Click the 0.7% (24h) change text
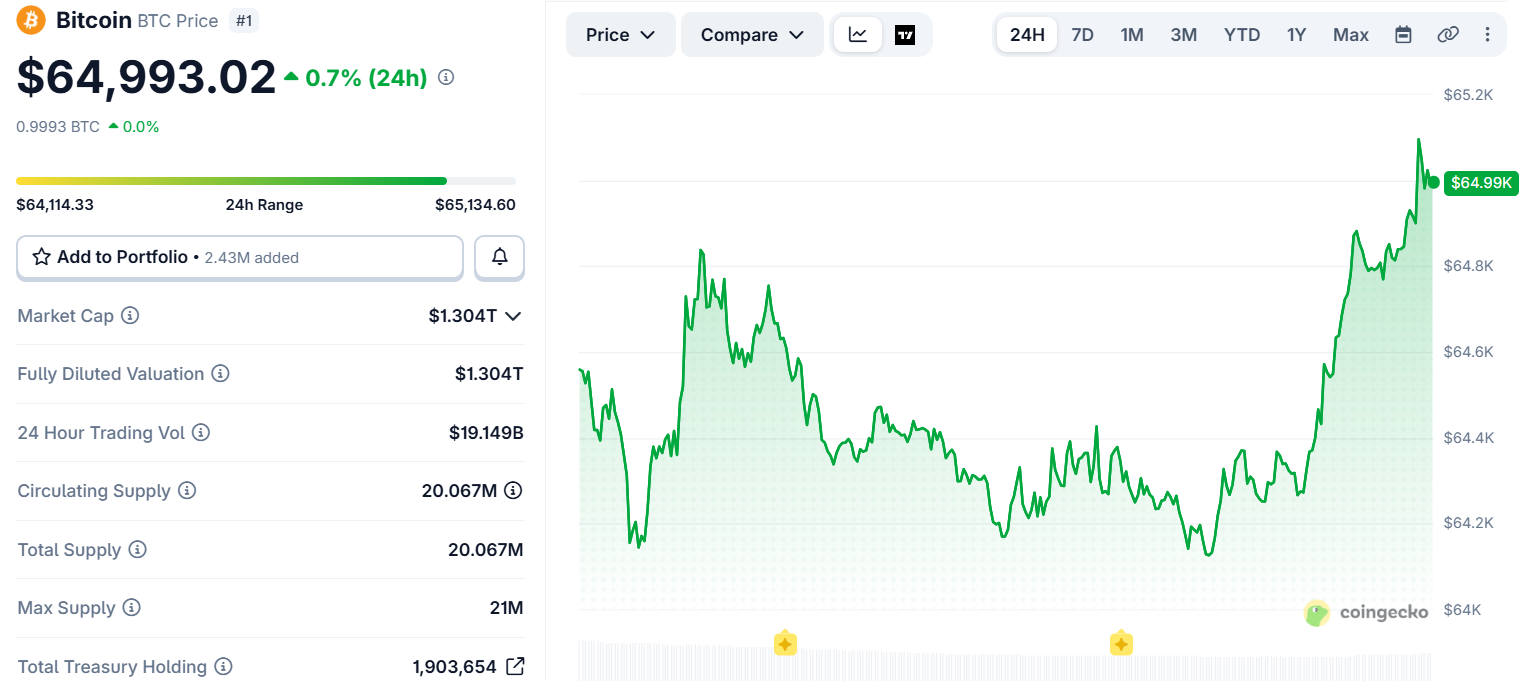1522x681 pixels. tap(366, 77)
